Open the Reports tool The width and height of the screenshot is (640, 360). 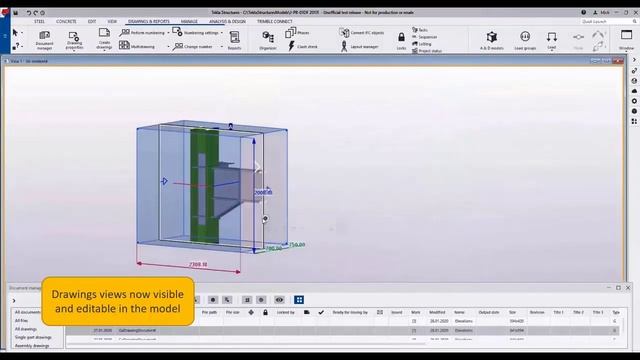234,40
